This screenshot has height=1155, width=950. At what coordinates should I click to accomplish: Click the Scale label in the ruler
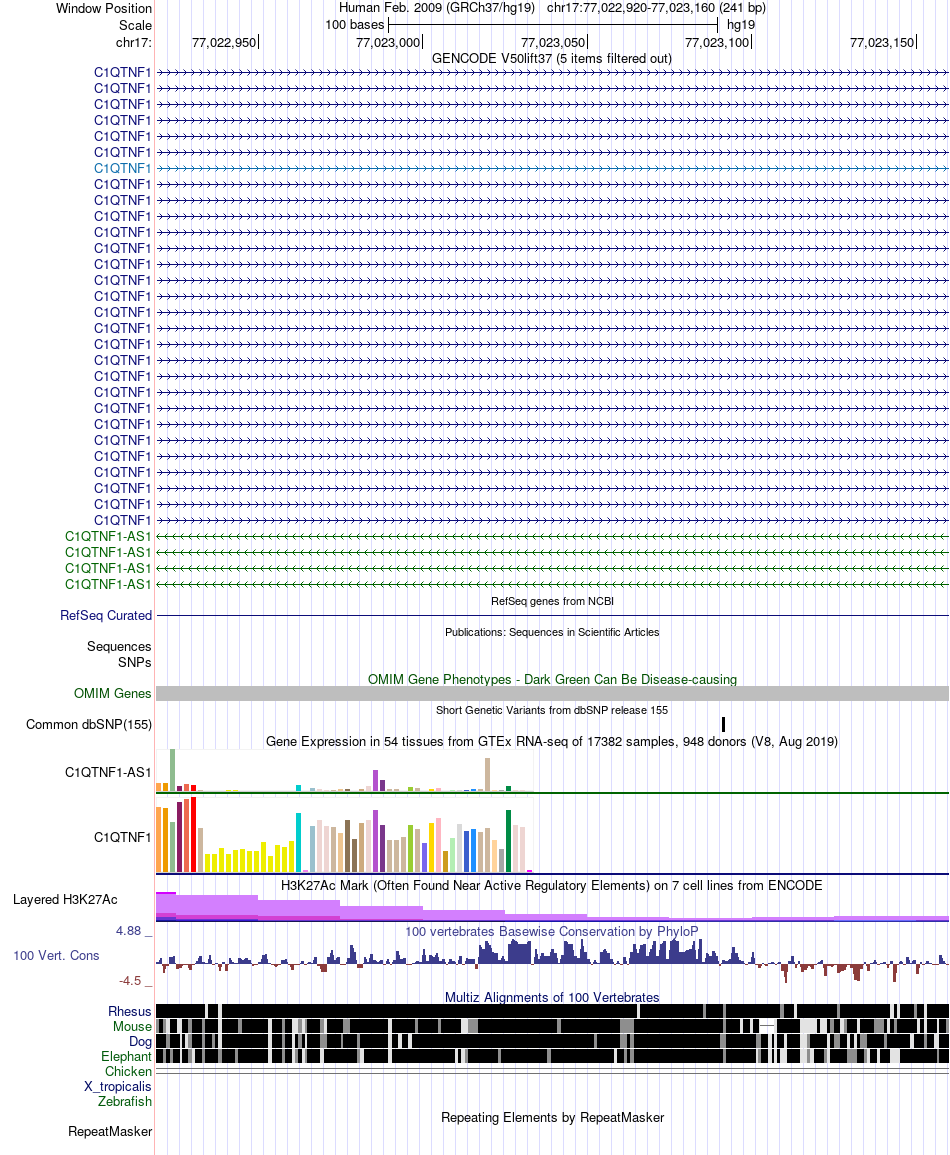coord(136,25)
